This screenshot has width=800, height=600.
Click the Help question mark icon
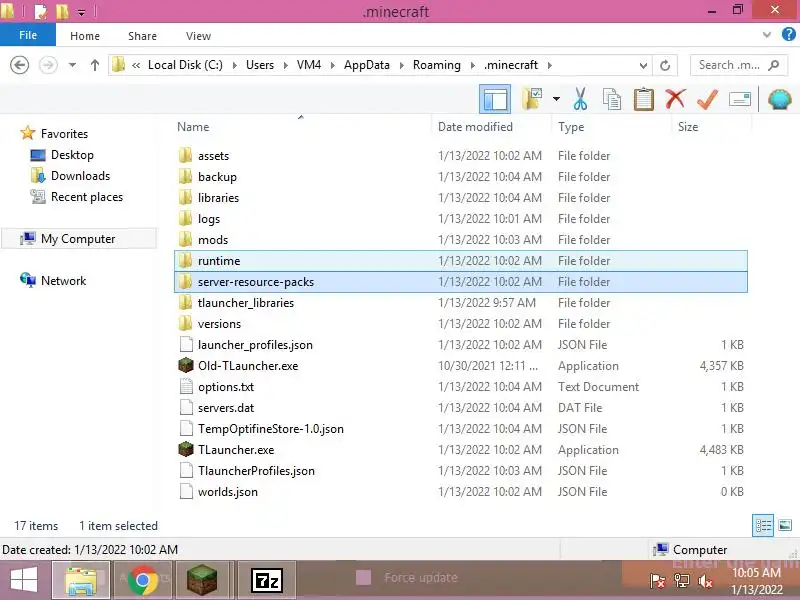coord(788,35)
